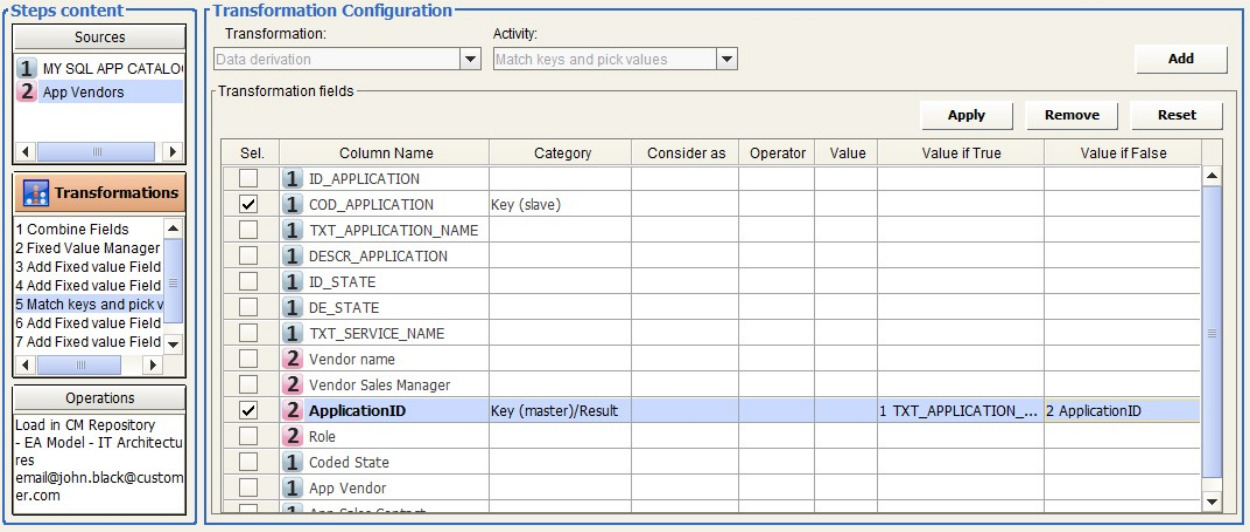
Task: Click source icon next to Coded State
Action: click(x=292, y=463)
